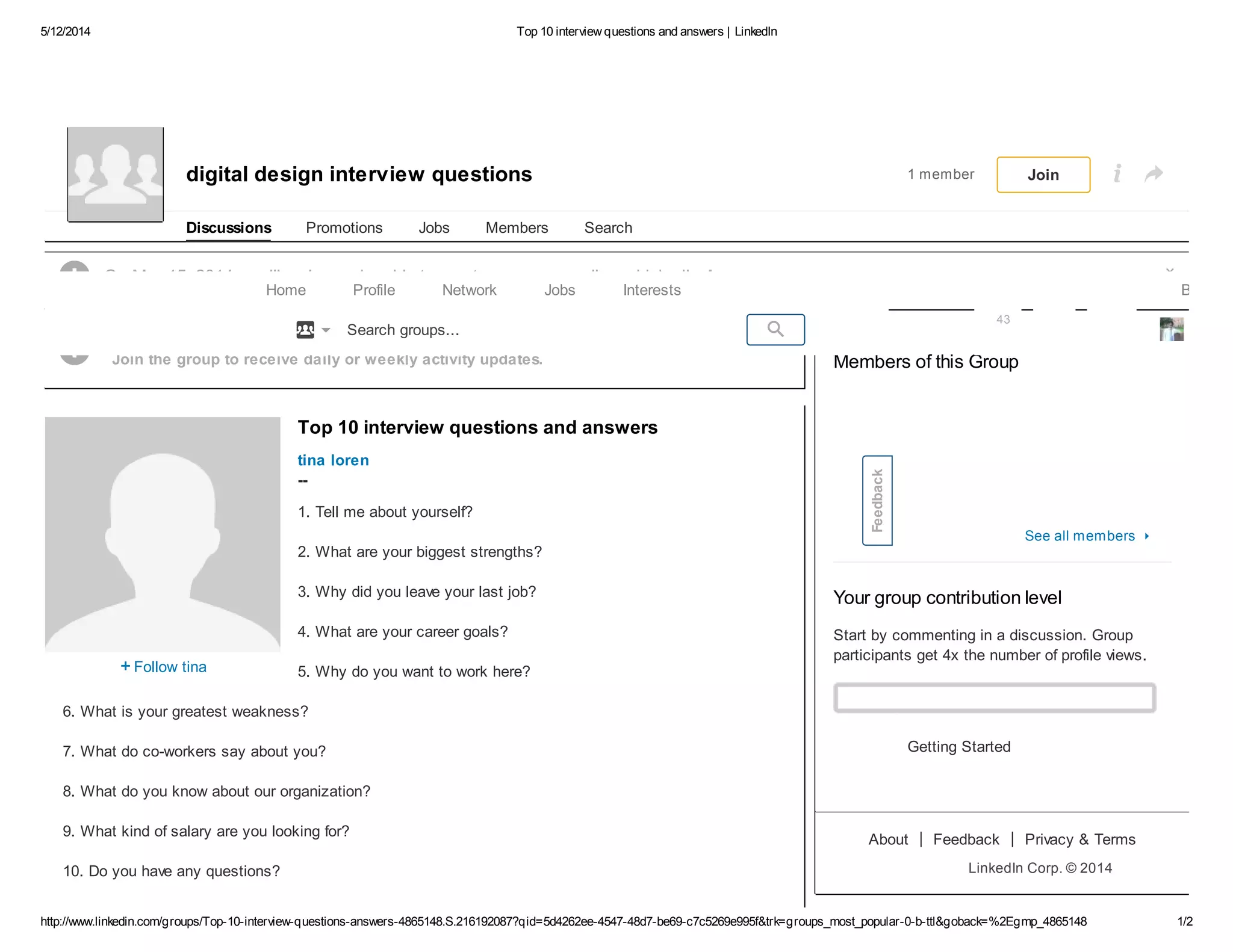1233x952 pixels.
Task: Click the Privacy & Terms footer link
Action: (x=1079, y=839)
